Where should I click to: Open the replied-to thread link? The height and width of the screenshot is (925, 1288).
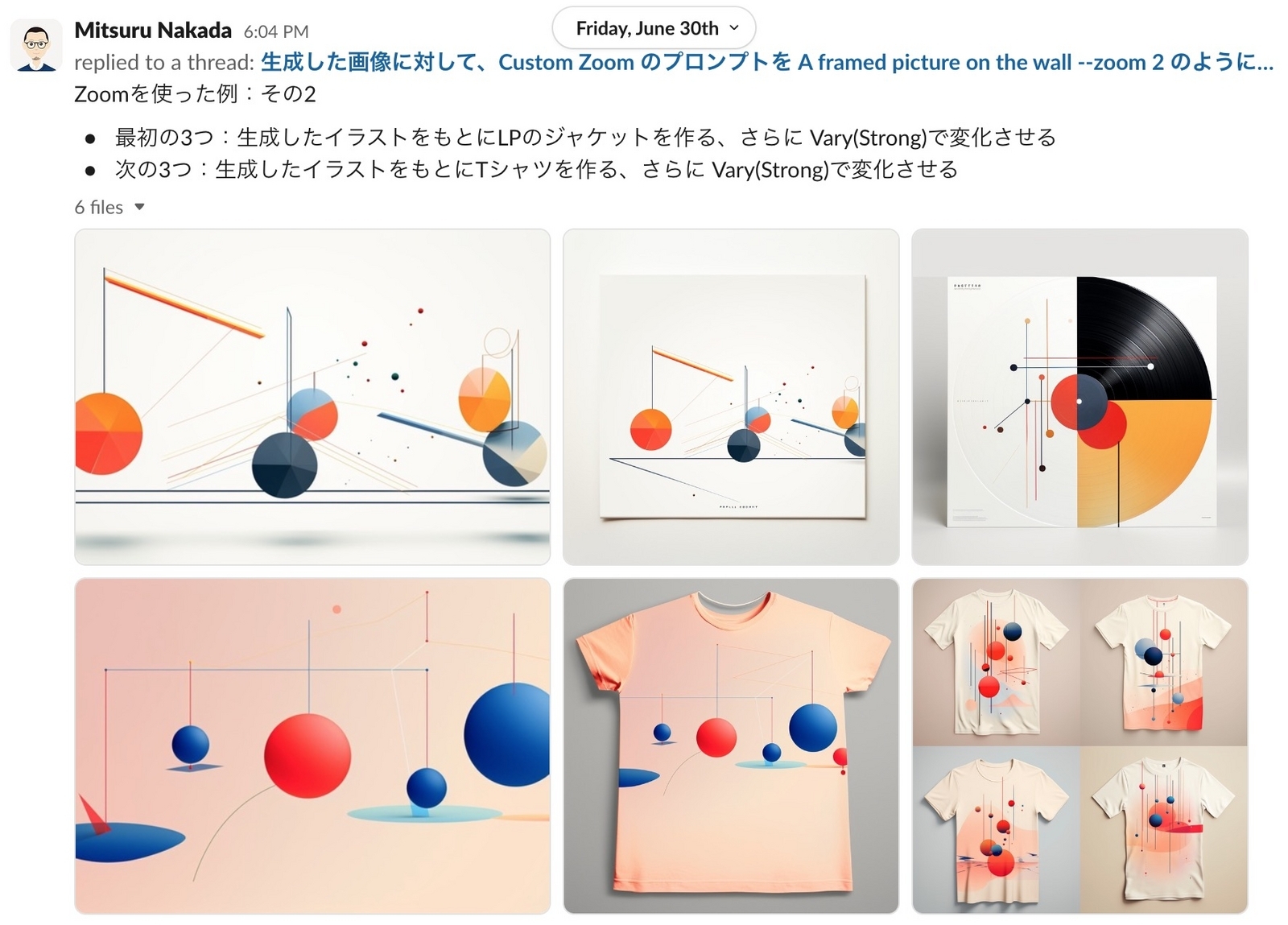pos(766,62)
